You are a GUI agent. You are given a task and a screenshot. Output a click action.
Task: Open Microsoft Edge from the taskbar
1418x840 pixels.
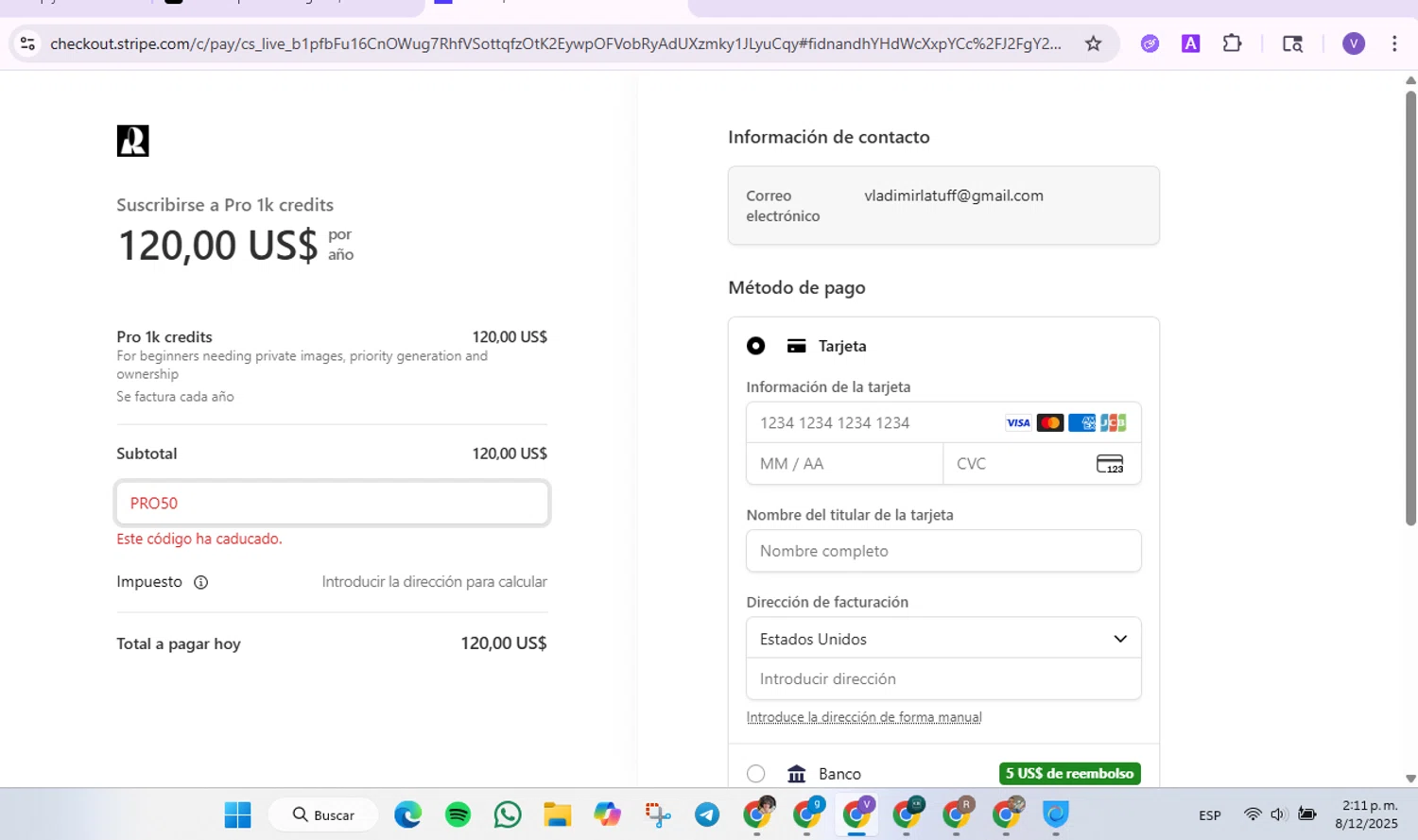(407, 814)
